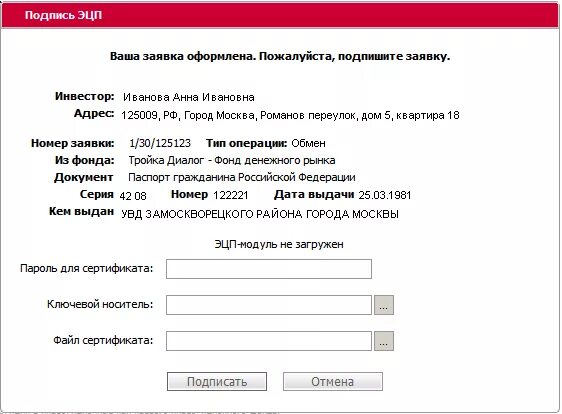Image resolution: width=562 pixels, height=414 pixels.
Task: Click passport number 122221
Action: [x=230, y=195]
